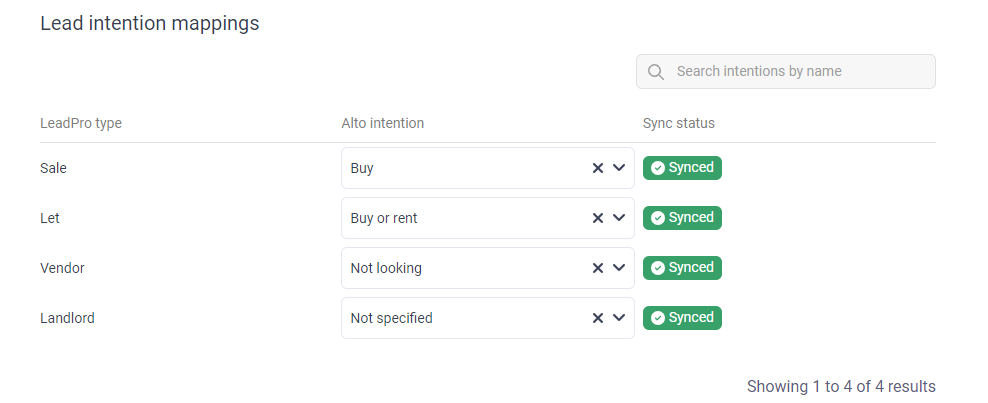
Task: Clear the Not looking selection for Vendor
Action: coord(598,268)
